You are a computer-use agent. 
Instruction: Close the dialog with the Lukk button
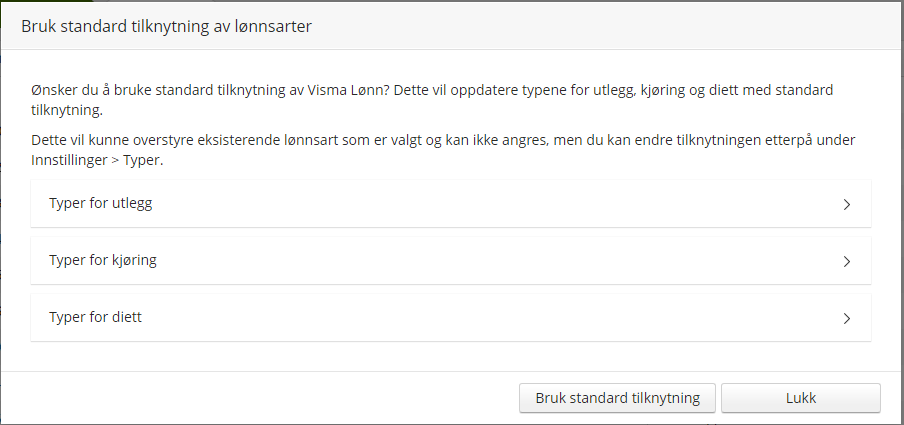[800, 398]
